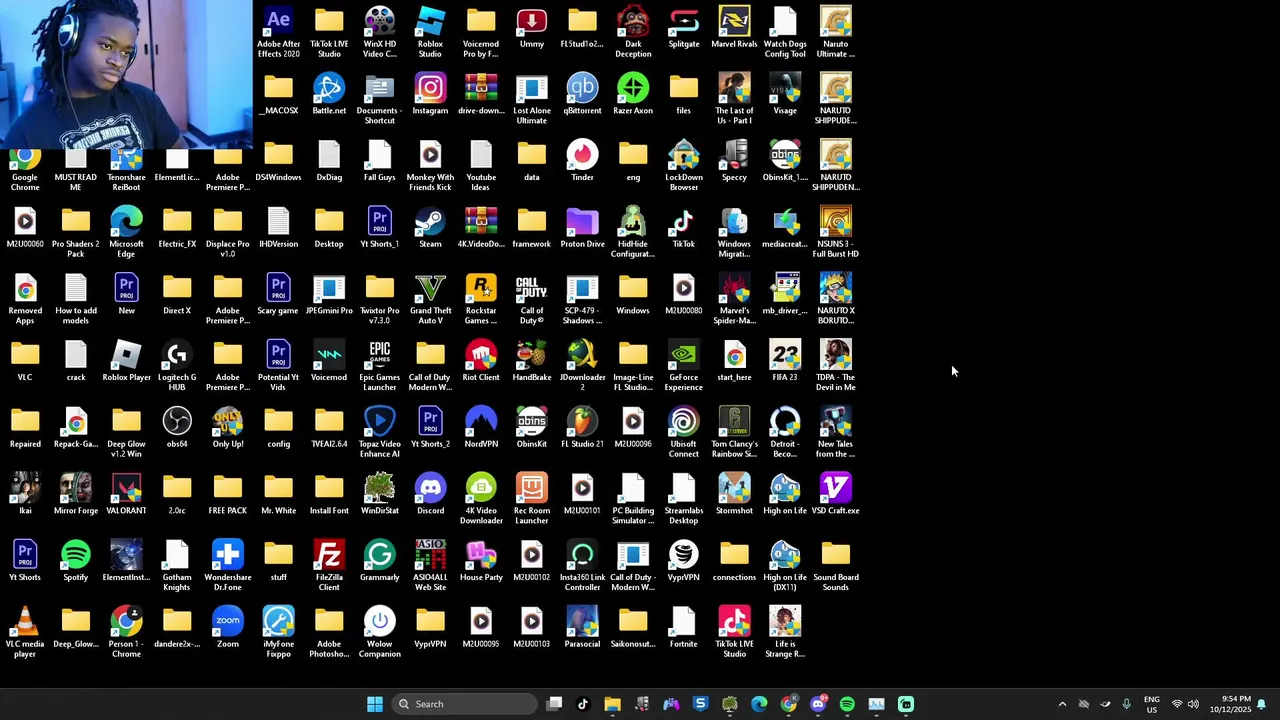Select the Spotify desktop shortcut
This screenshot has width=1280, height=720.
point(76,561)
